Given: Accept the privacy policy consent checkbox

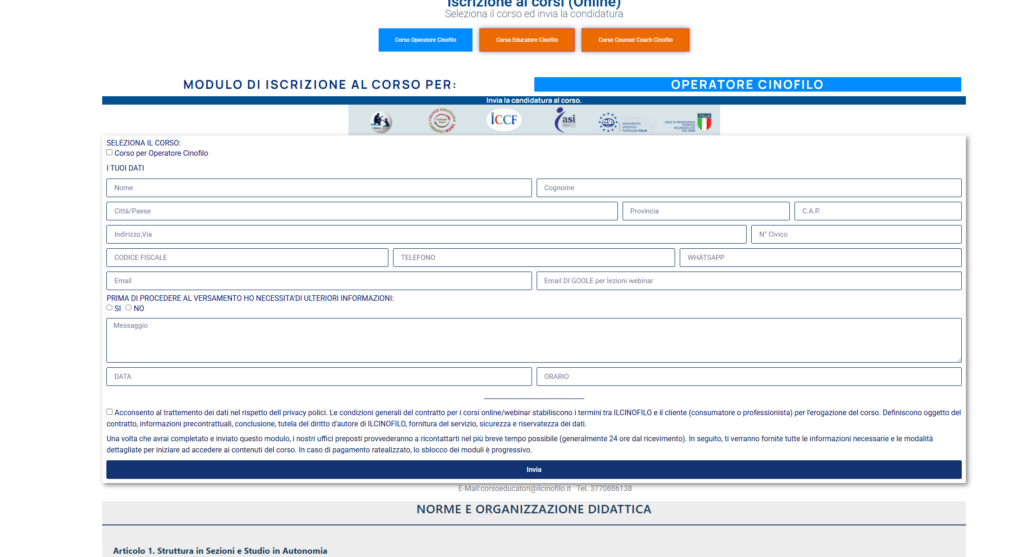Looking at the screenshot, I should 110,412.
